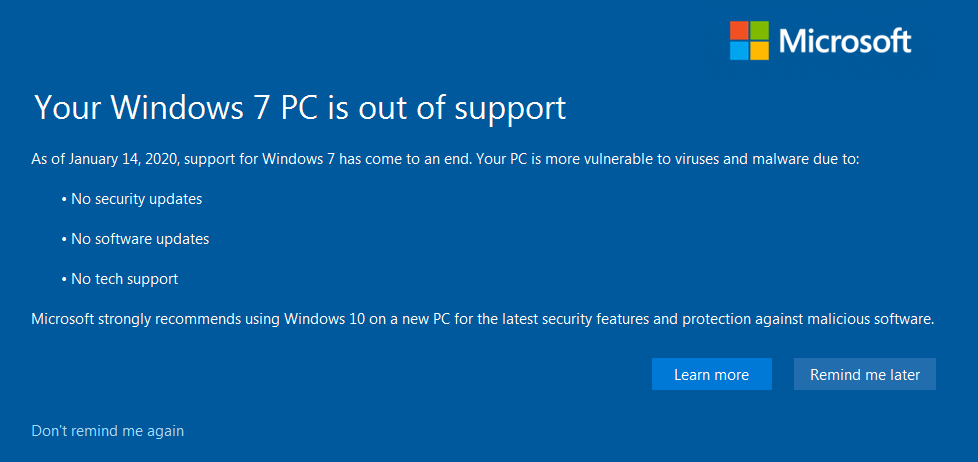This screenshot has width=978, height=462.
Task: Click the "No software updates" bullet
Action: (135, 239)
